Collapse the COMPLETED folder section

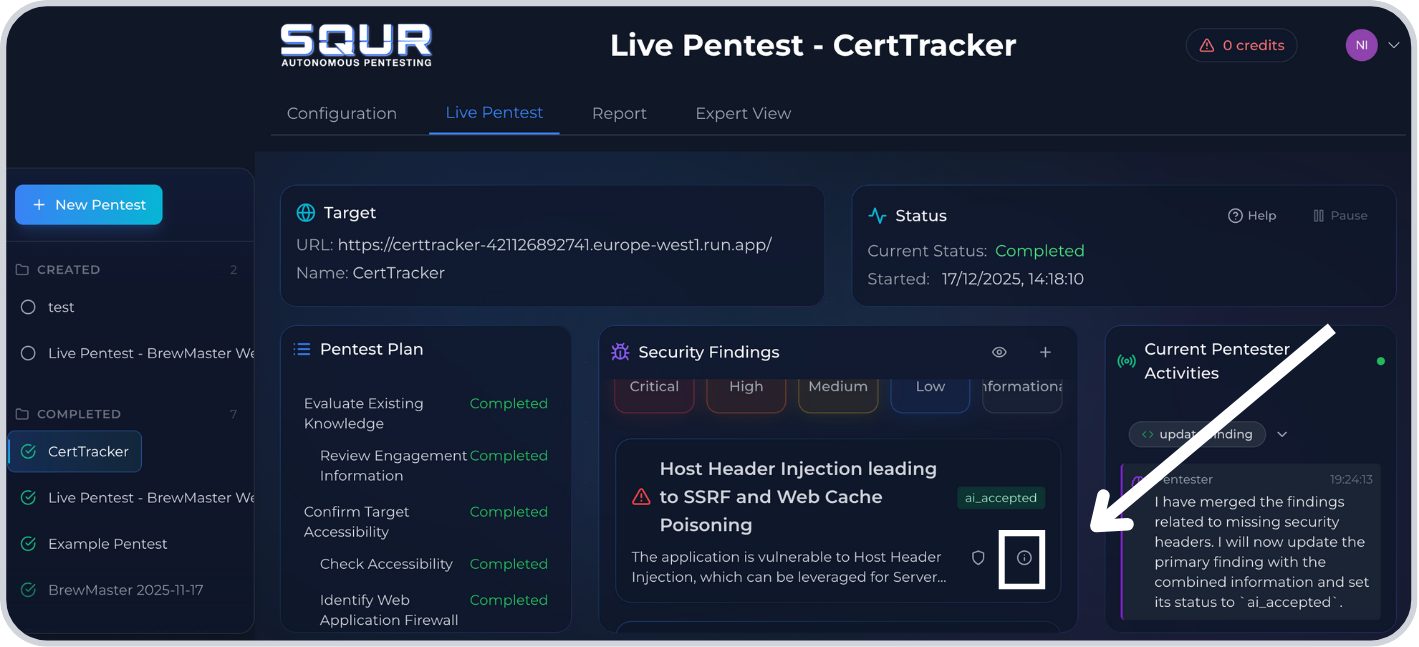click(x=78, y=414)
